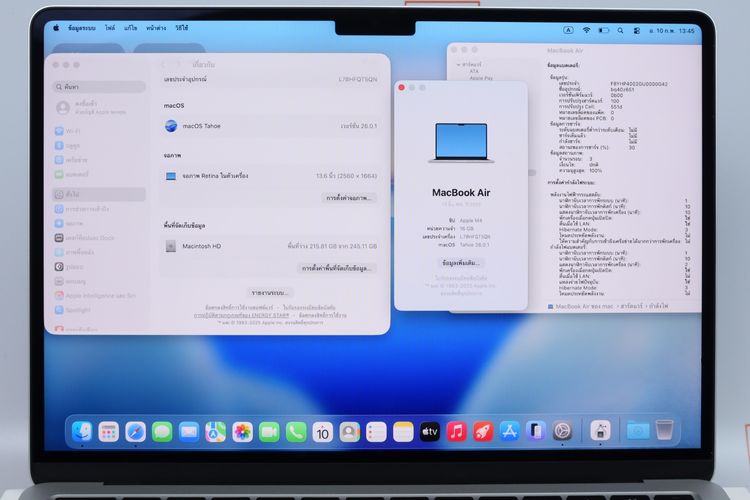Open the Apple menu
The width and height of the screenshot is (750, 500).
click(x=56, y=28)
